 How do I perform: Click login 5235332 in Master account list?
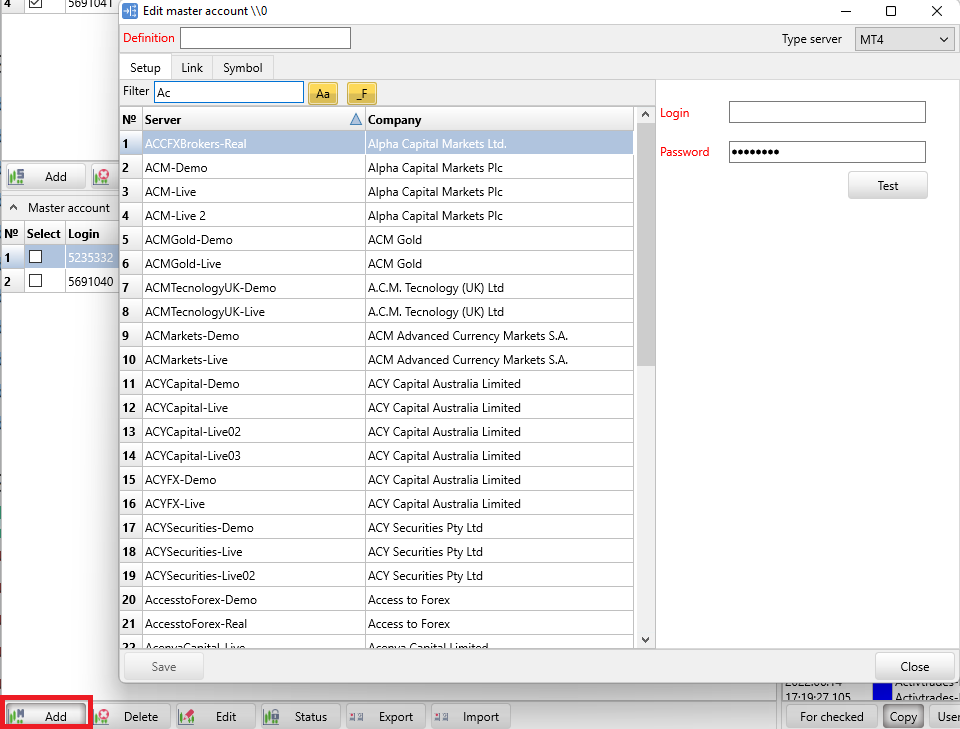pyautogui.click(x=91, y=257)
